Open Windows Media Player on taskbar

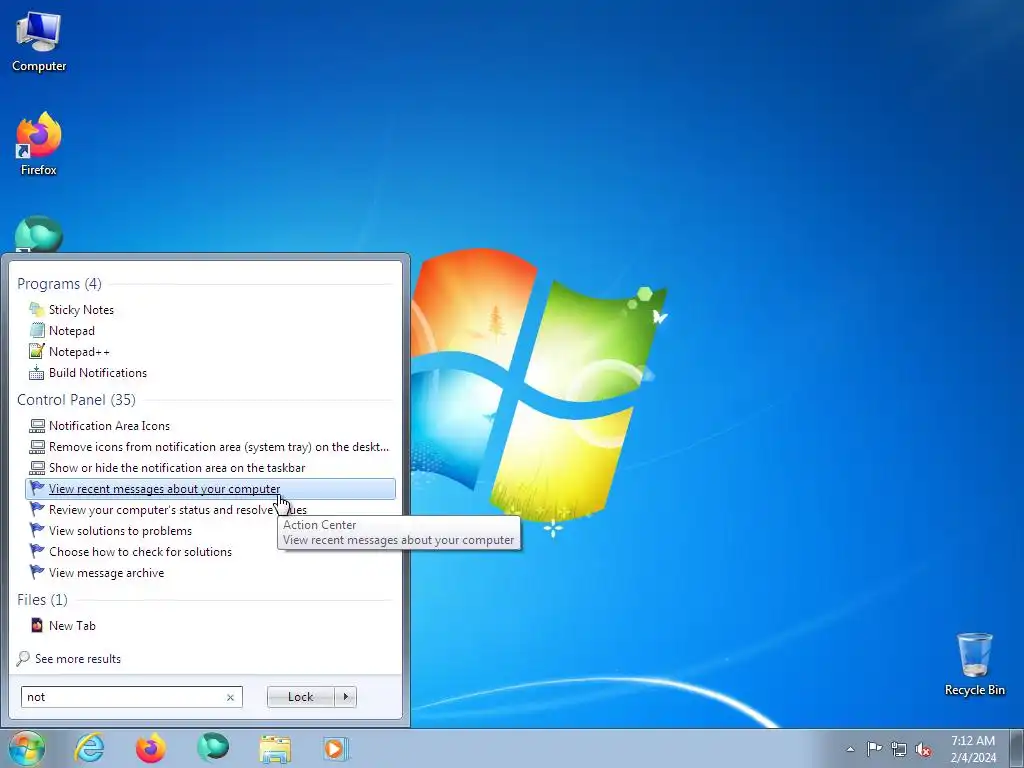[336, 748]
